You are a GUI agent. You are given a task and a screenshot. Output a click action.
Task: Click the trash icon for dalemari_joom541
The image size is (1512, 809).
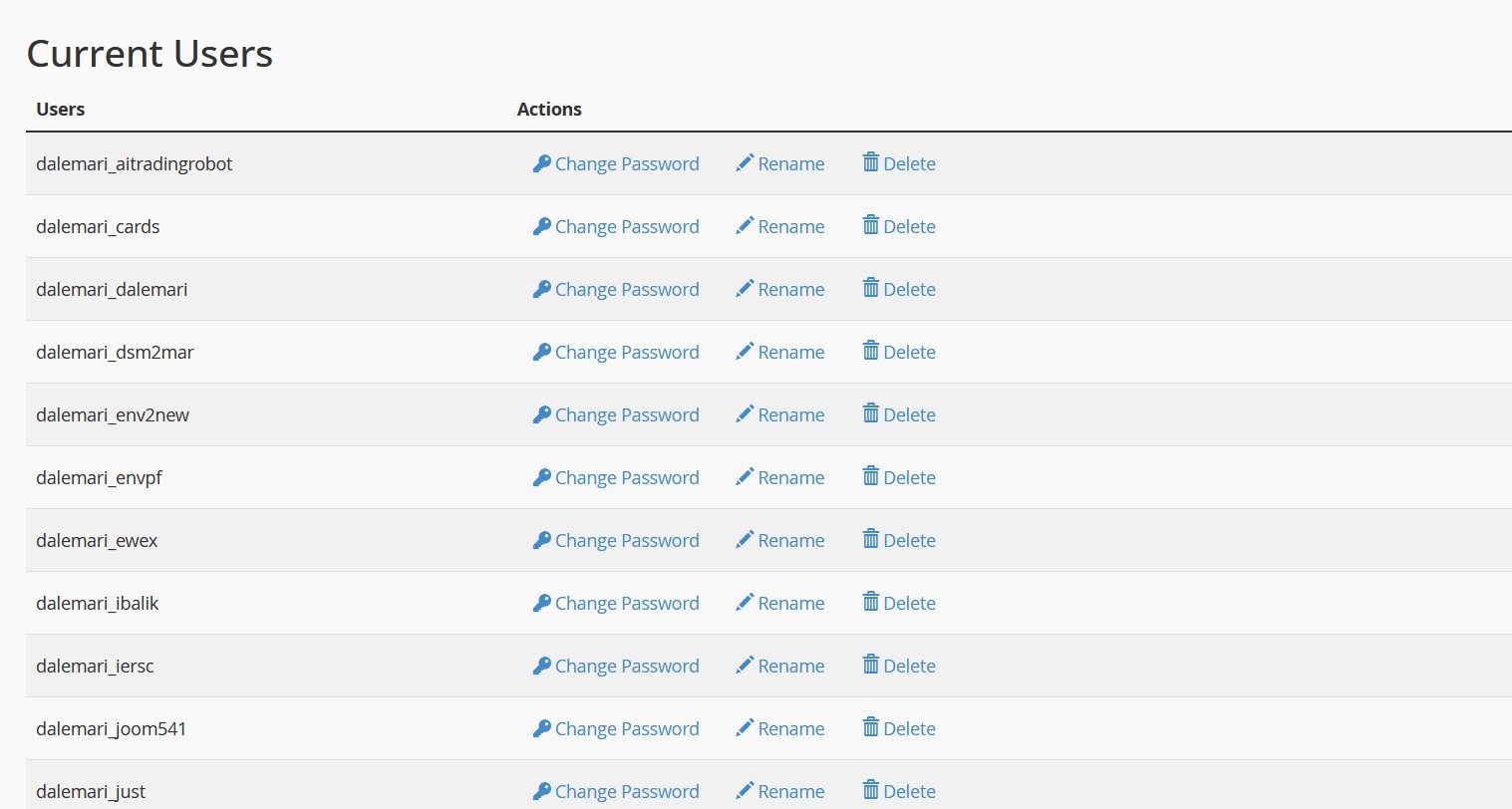click(870, 727)
